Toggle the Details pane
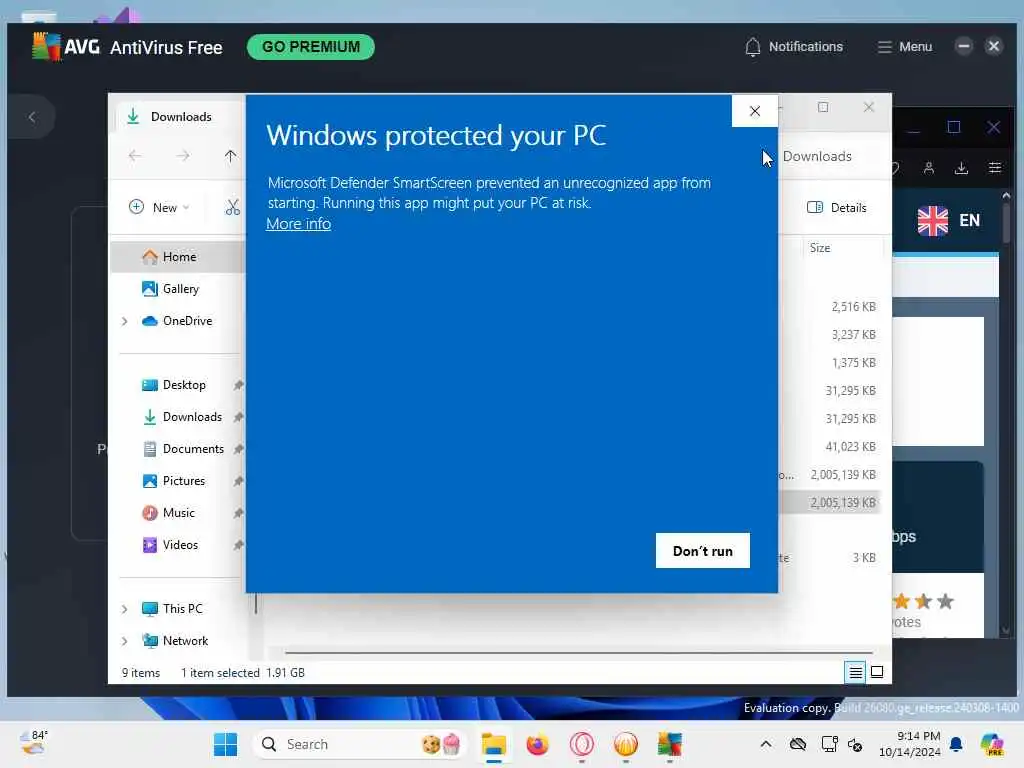This screenshot has height=768, width=1024. [837, 208]
